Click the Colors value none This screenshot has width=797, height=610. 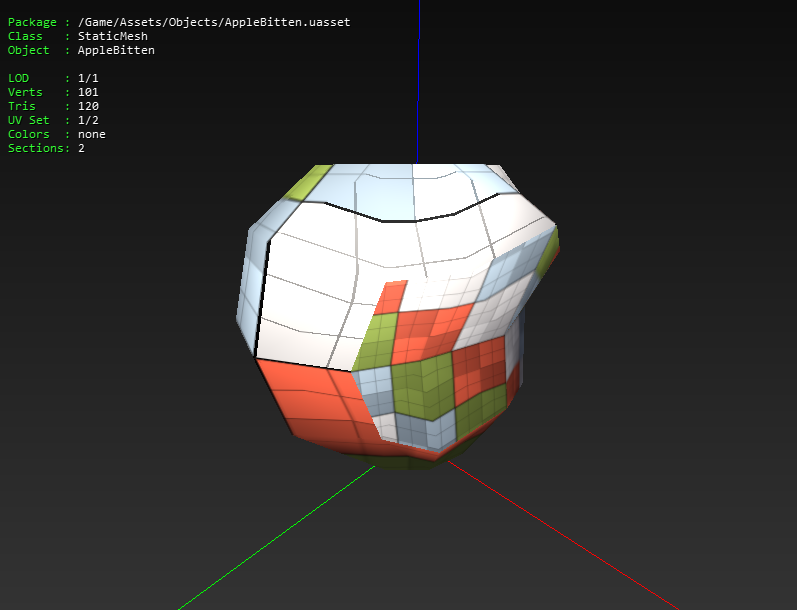click(x=91, y=134)
